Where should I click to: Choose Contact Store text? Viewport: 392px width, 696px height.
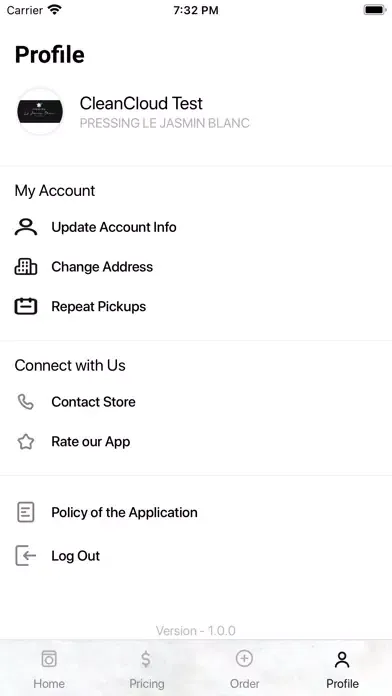(x=94, y=402)
